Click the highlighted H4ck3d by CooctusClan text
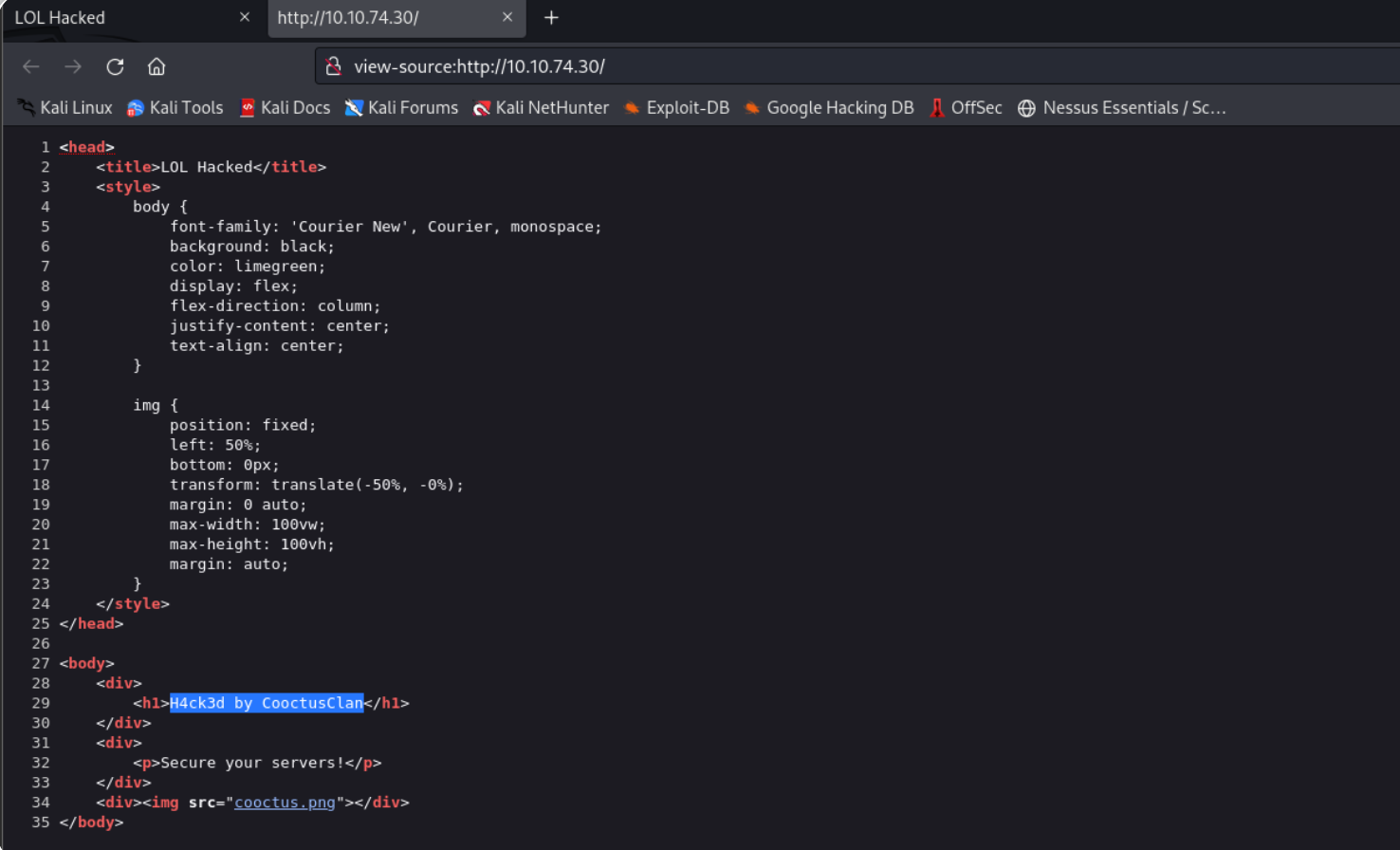1400x850 pixels. click(267, 703)
